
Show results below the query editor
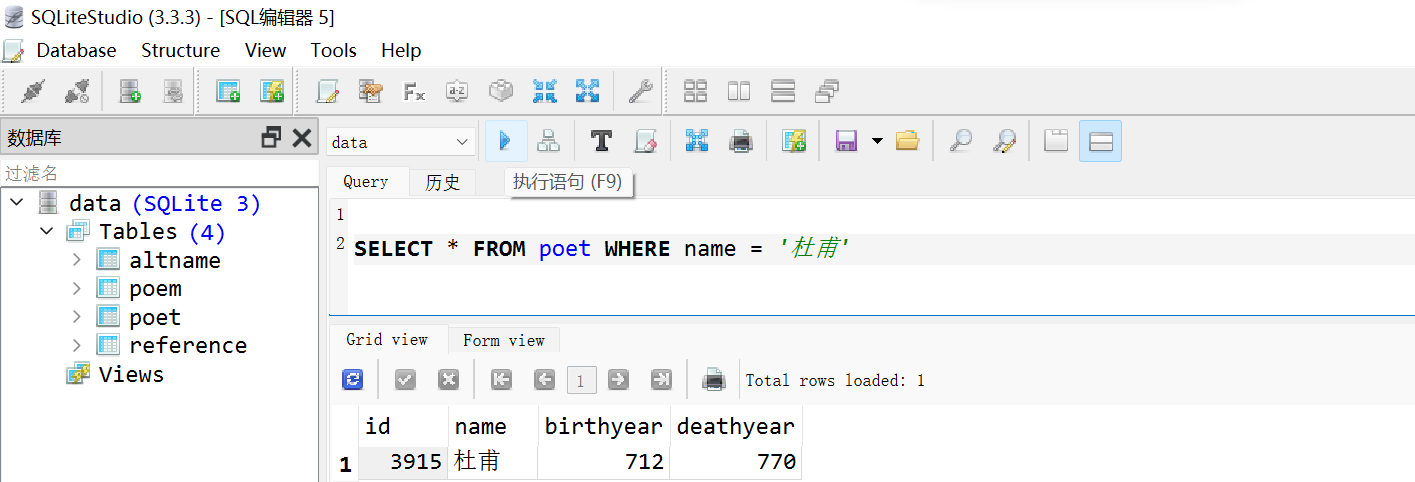point(1100,141)
